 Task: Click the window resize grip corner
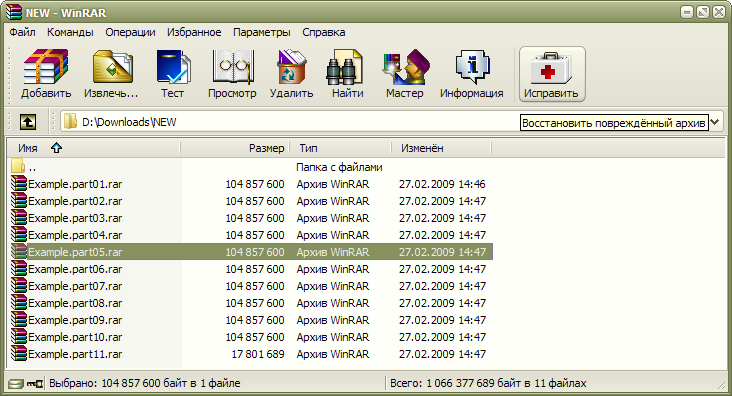[x=722, y=385]
